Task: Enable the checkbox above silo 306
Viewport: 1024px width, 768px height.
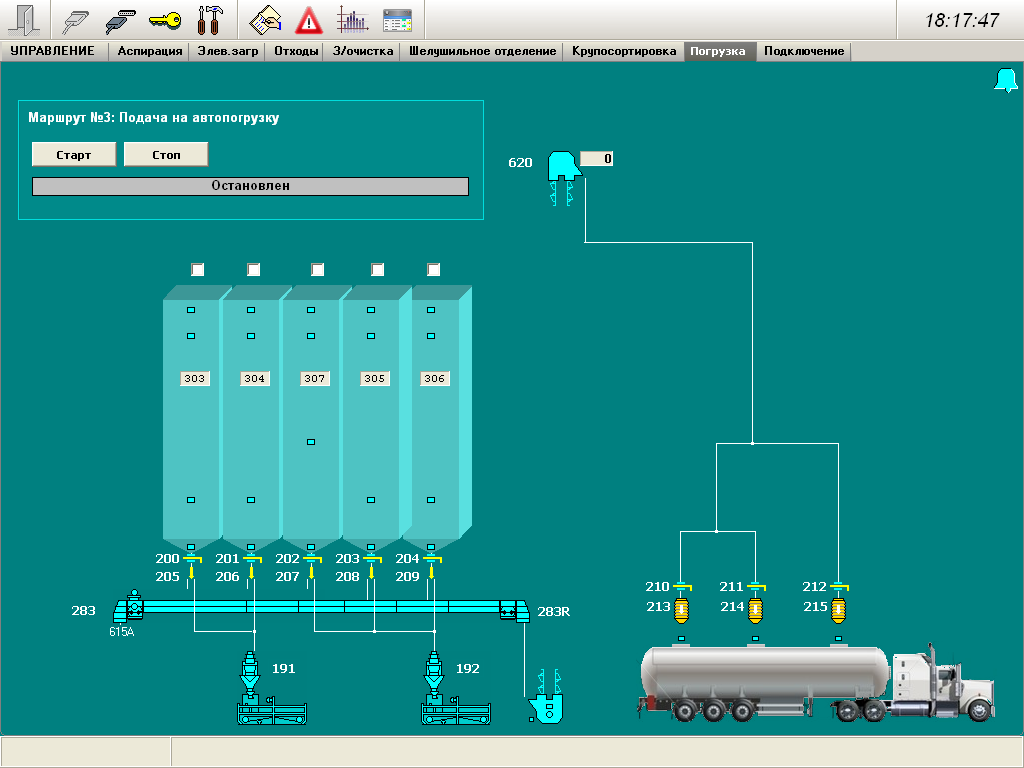Action: point(433,270)
